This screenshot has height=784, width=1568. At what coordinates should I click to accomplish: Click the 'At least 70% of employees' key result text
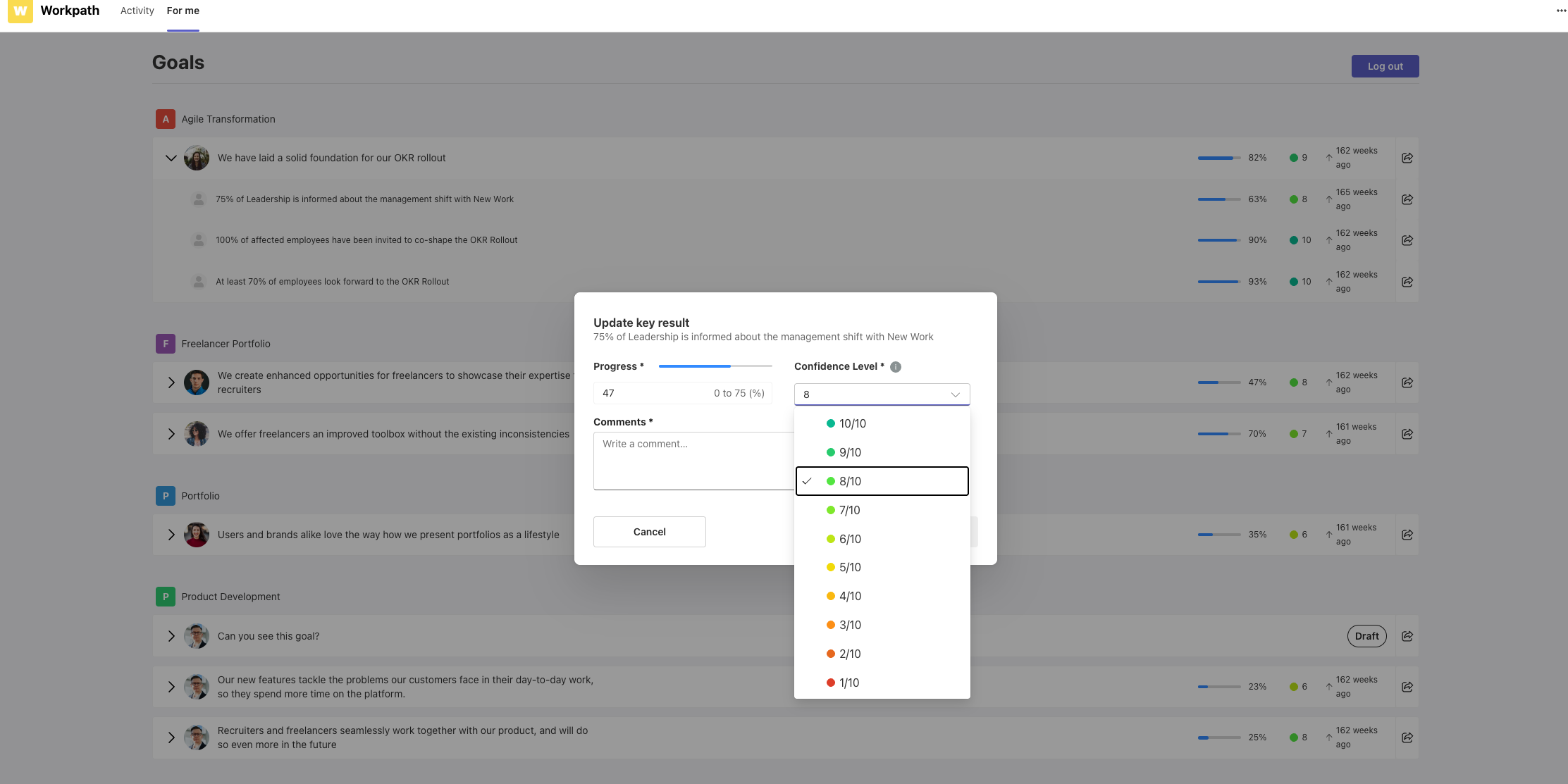click(x=332, y=282)
